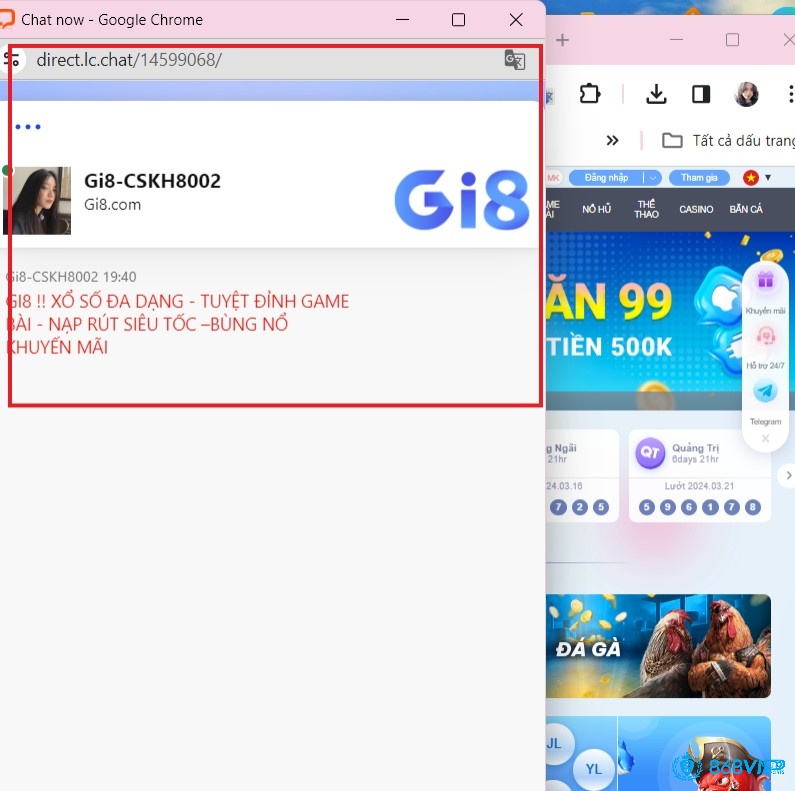The image size is (795, 791).
Task: Click the YL bubble icon on fishing banner
Action: click(593, 769)
